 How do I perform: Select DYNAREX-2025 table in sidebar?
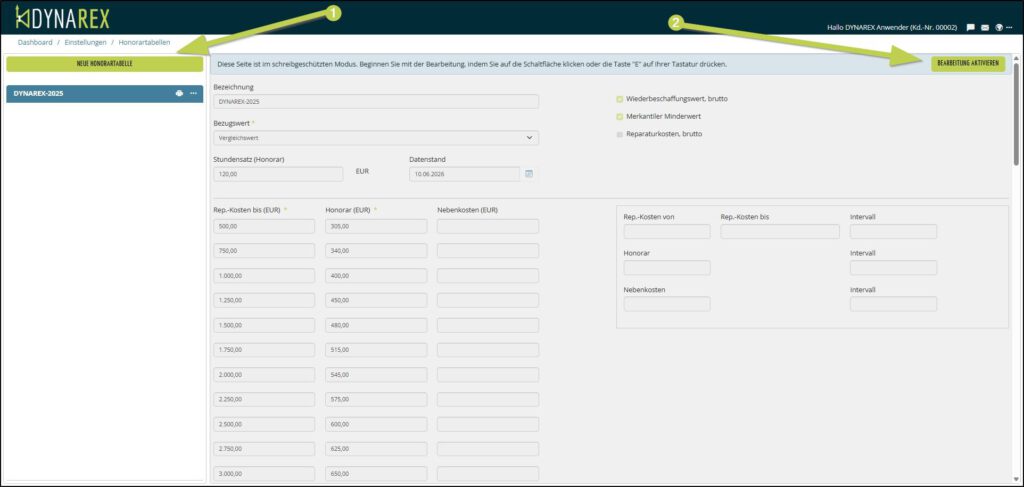click(104, 93)
